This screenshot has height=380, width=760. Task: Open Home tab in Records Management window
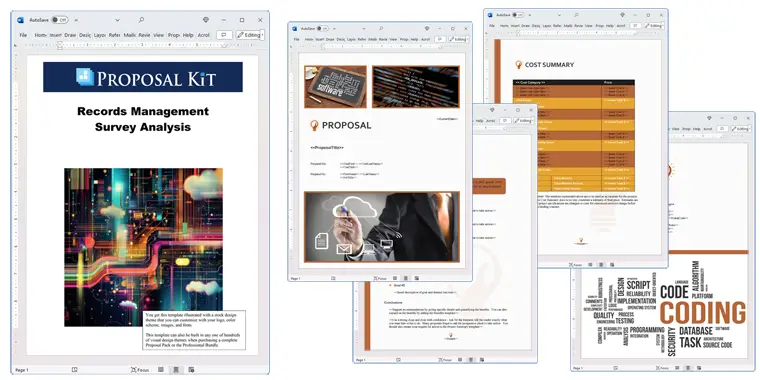tap(41, 35)
